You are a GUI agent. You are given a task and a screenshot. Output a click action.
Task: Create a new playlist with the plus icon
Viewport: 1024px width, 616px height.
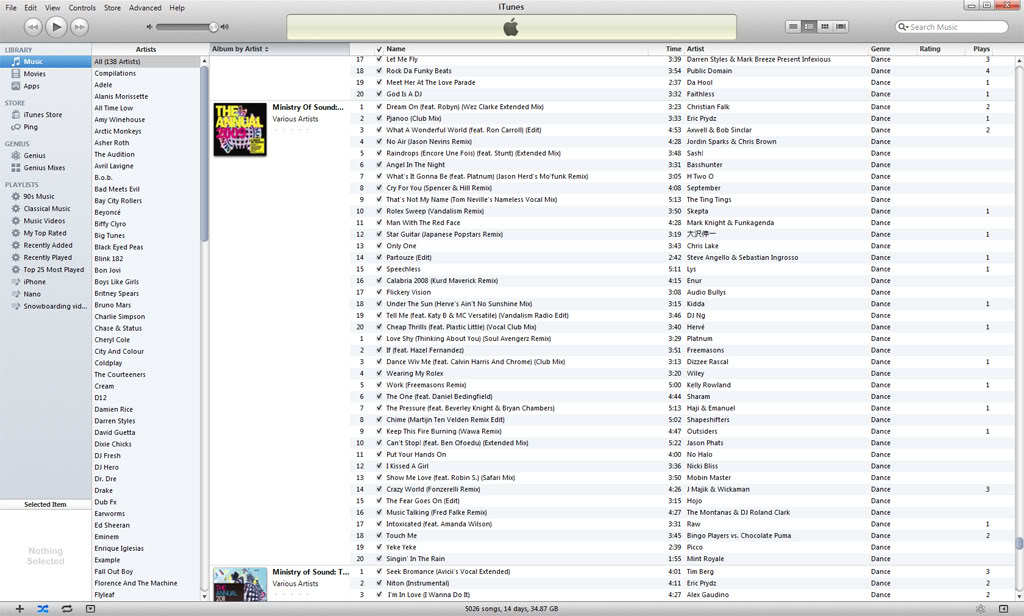click(19, 607)
